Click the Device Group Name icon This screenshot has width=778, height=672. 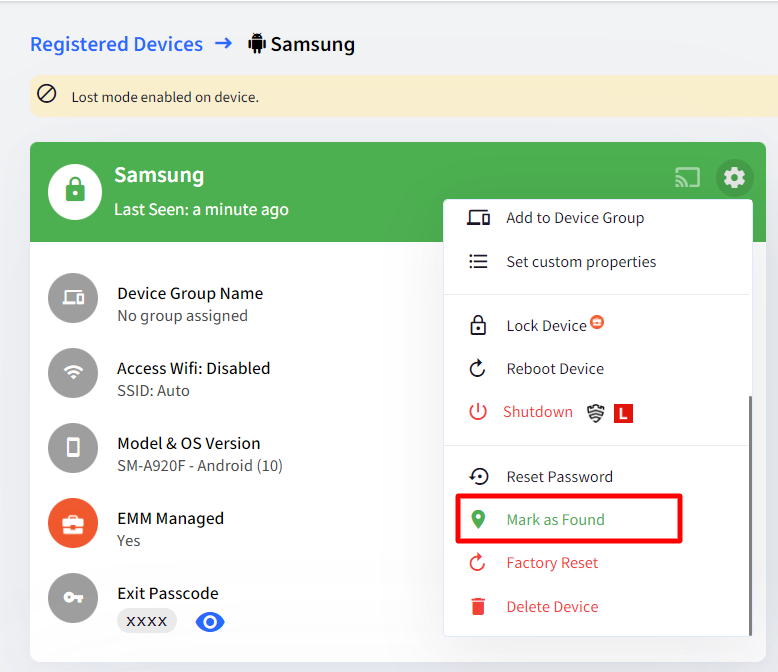73,298
